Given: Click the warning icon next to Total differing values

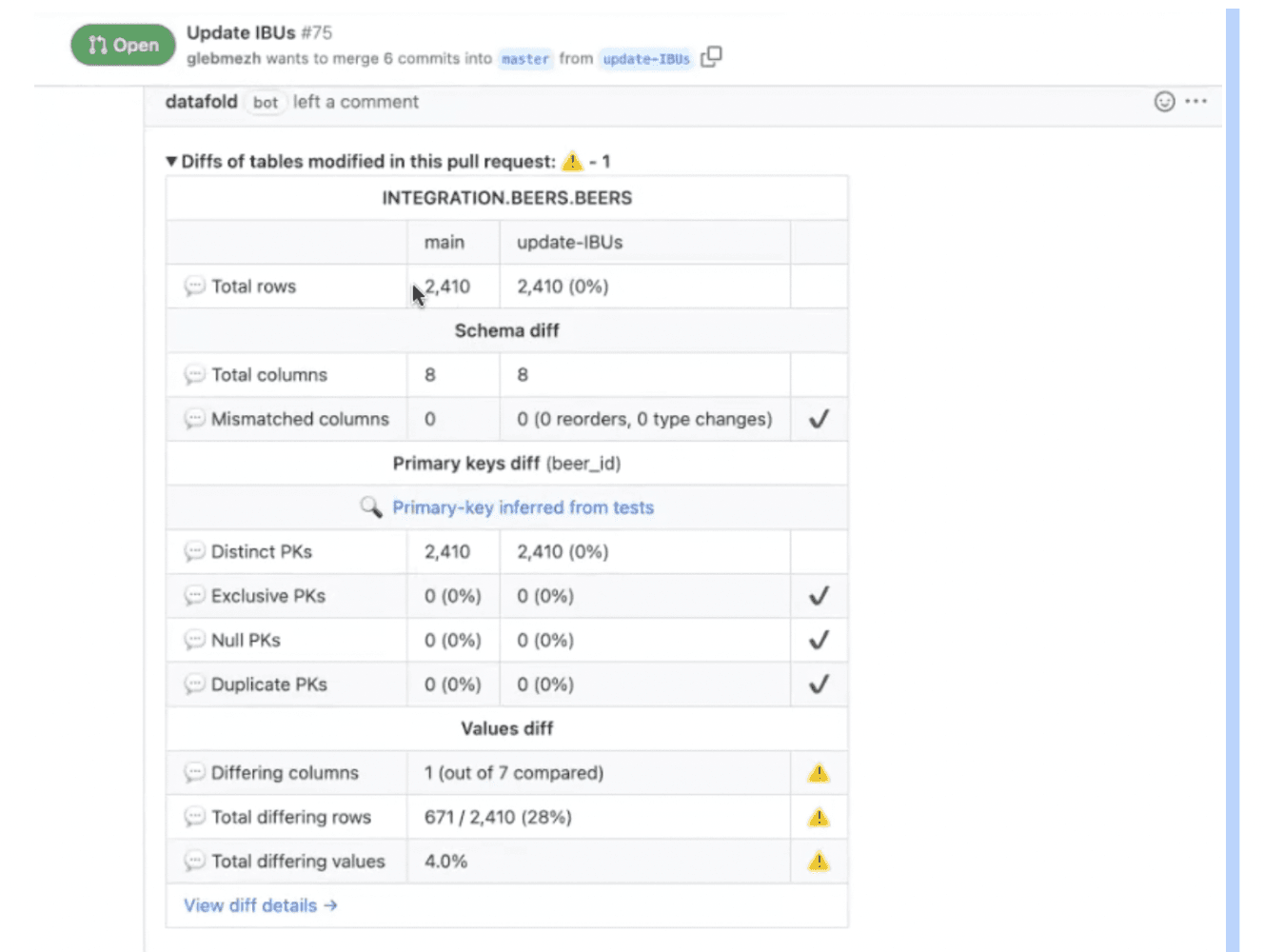Looking at the screenshot, I should click(818, 861).
